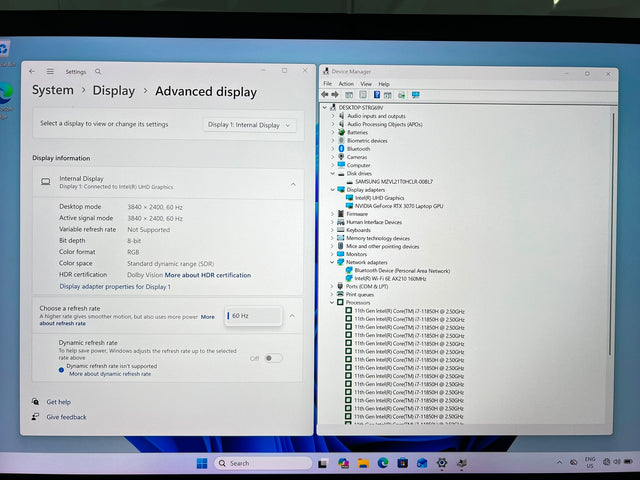Click the blue Help toolbar icon in Device Manager
Screen dimensions: 640x480
[377, 95]
